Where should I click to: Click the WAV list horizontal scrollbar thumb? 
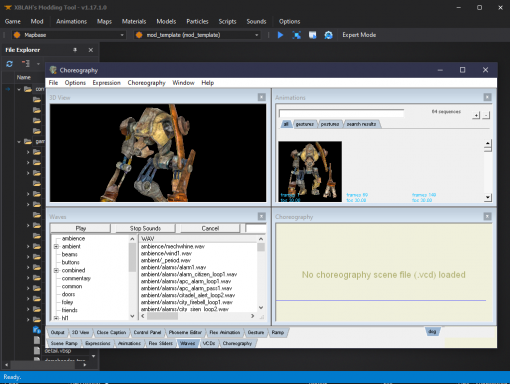pyautogui.click(x=162, y=316)
